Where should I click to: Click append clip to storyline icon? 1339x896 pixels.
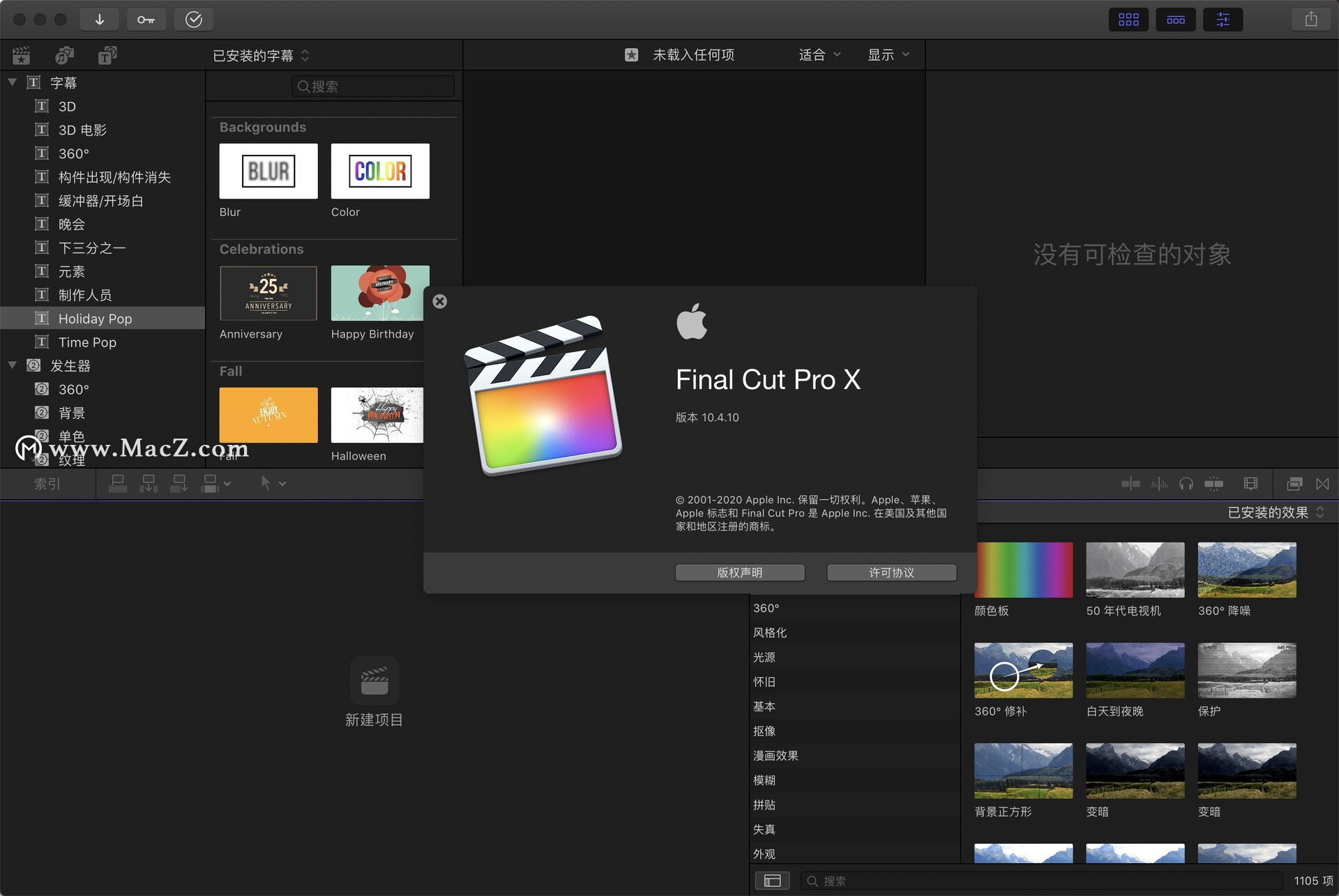point(179,483)
